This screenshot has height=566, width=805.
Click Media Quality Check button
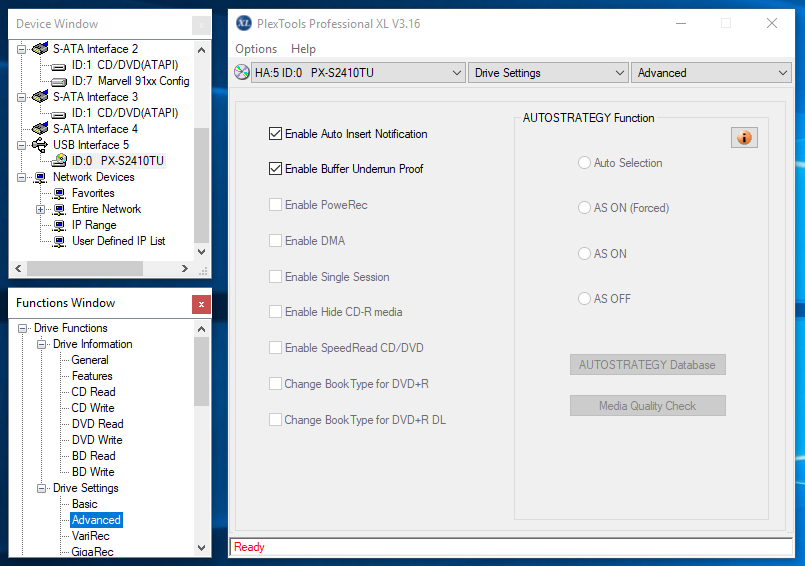[647, 406]
